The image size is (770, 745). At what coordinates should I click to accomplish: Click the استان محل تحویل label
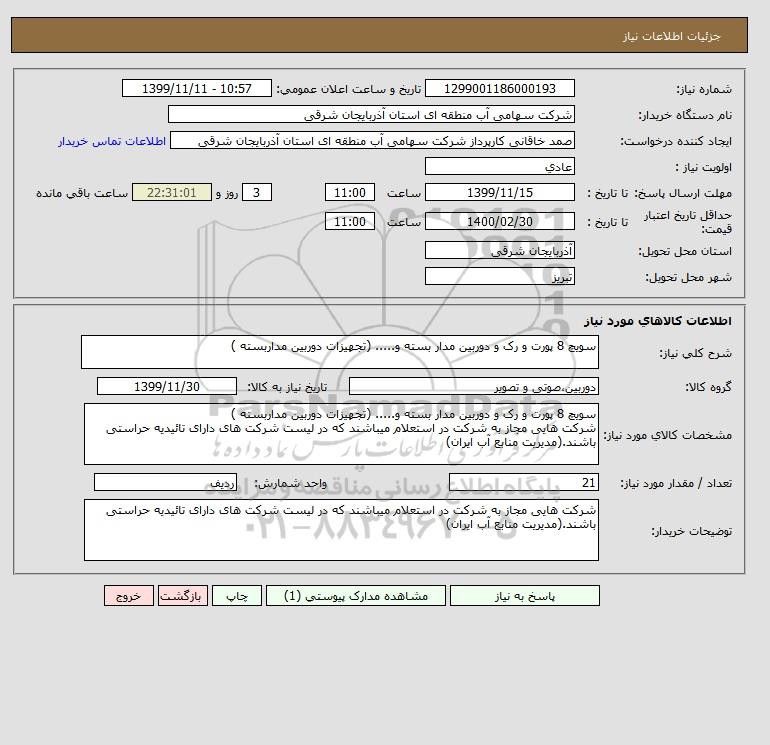click(x=685, y=251)
